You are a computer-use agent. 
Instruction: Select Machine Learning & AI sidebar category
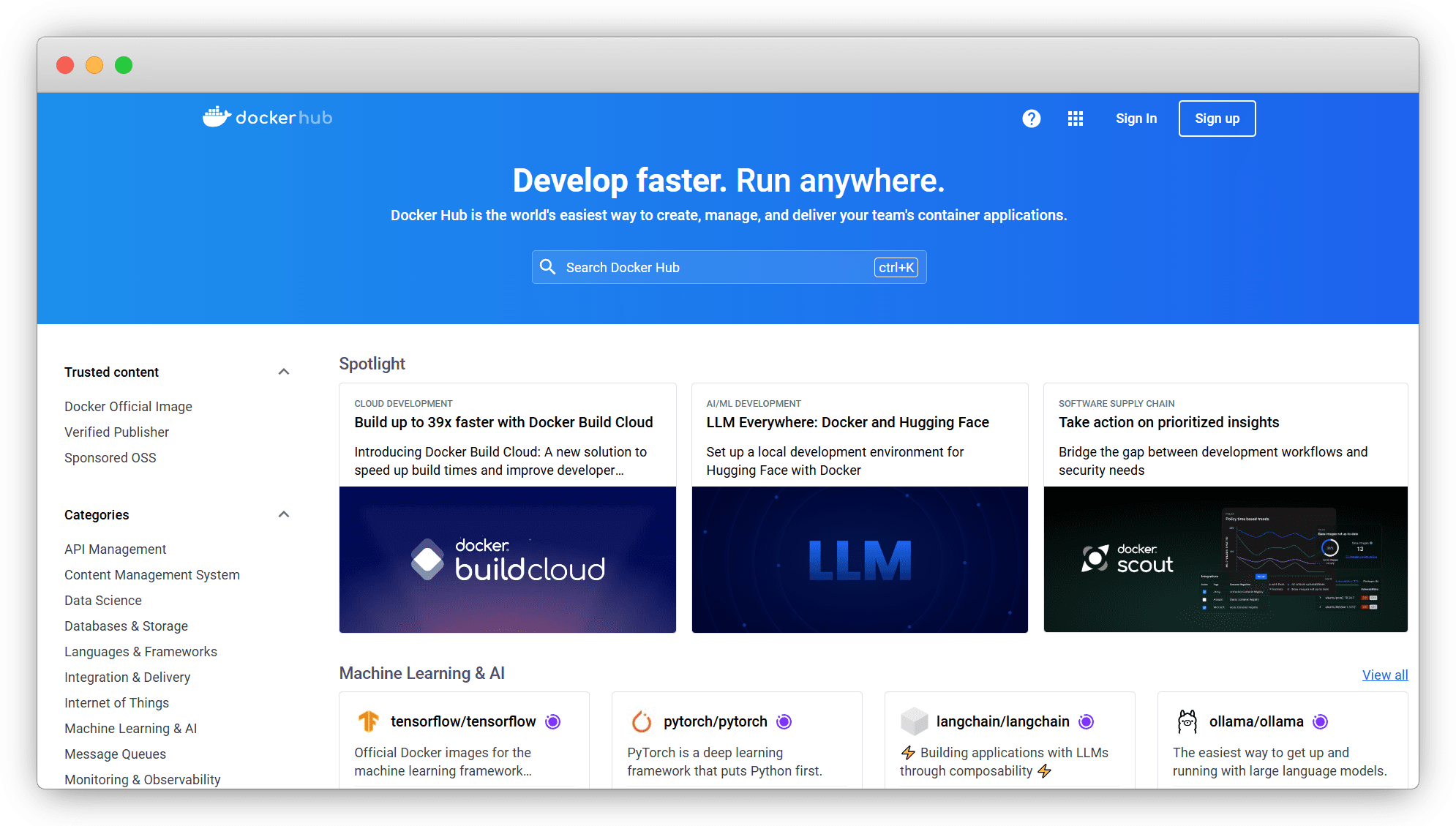tap(130, 728)
